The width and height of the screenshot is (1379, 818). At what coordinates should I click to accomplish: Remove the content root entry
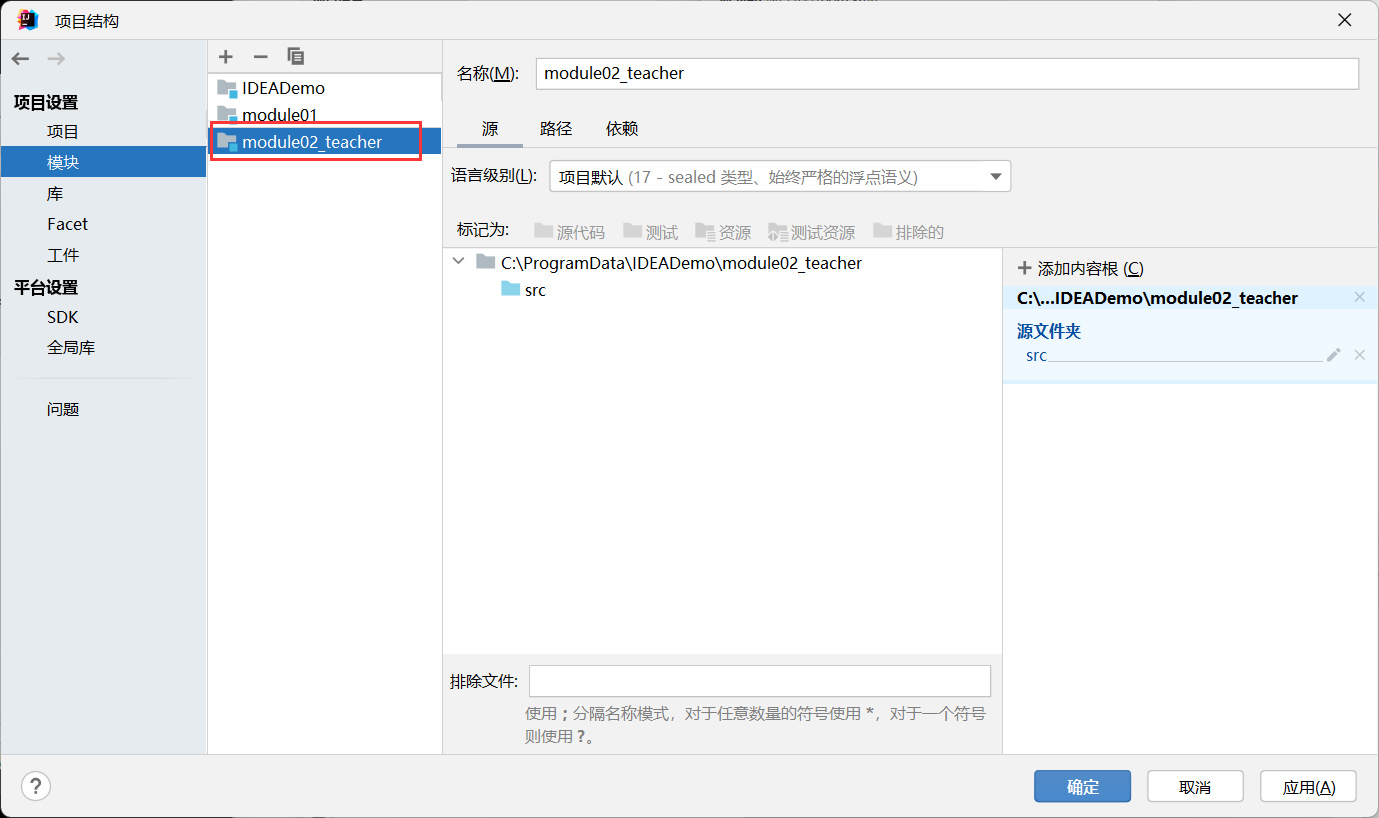tap(1359, 297)
